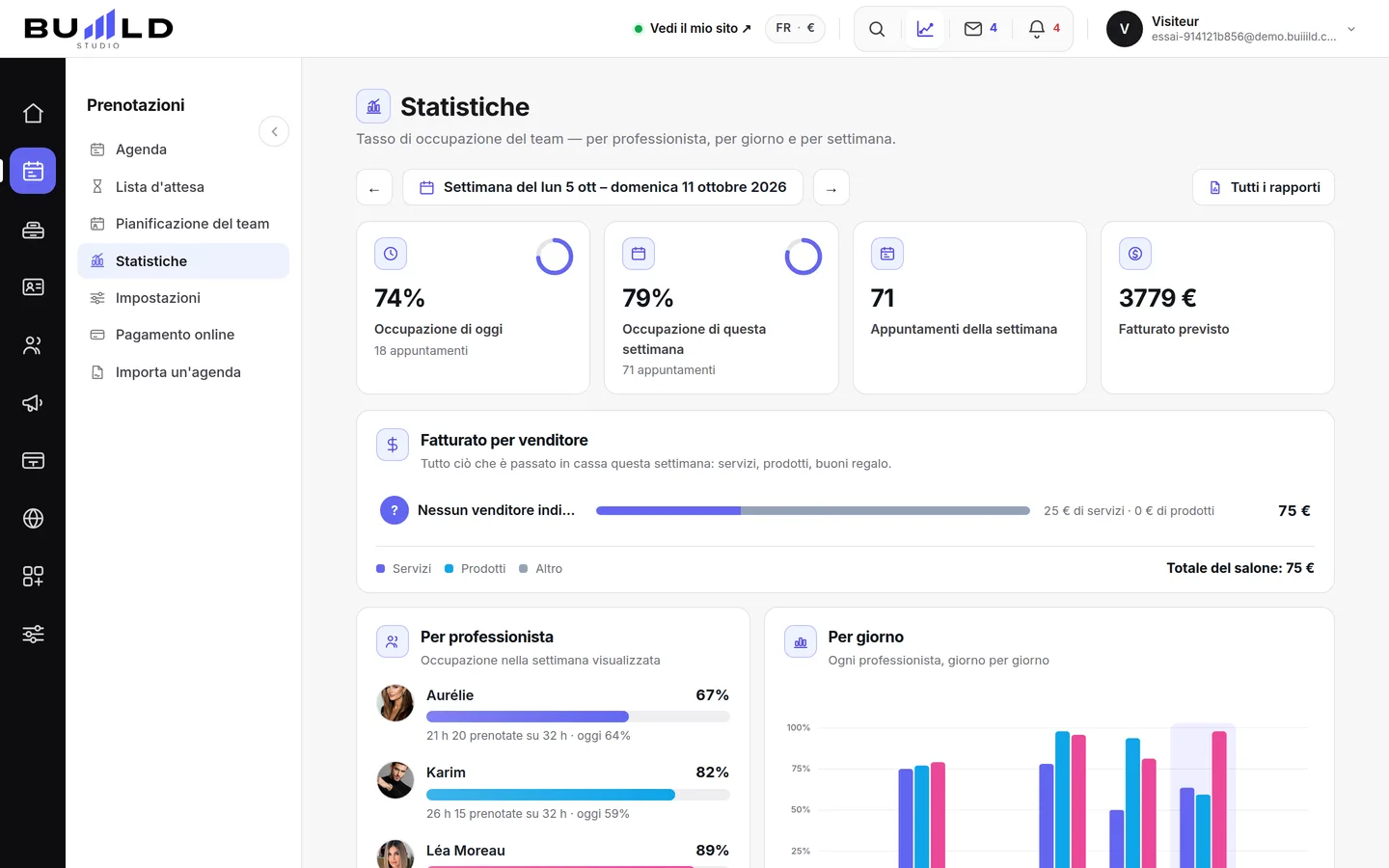Click the question mark seller avatar
This screenshot has width=1389, height=868.
[395, 510]
